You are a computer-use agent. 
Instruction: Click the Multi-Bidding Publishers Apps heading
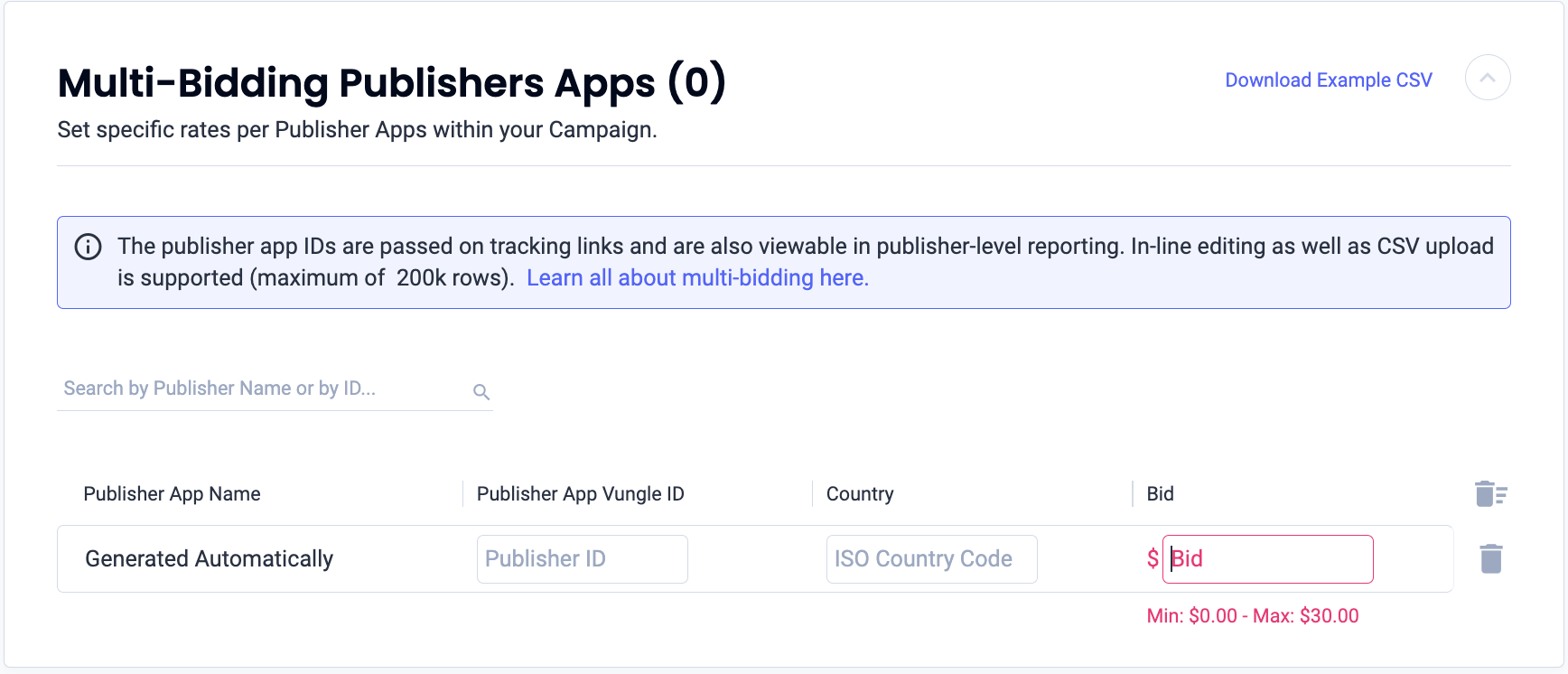click(x=392, y=82)
